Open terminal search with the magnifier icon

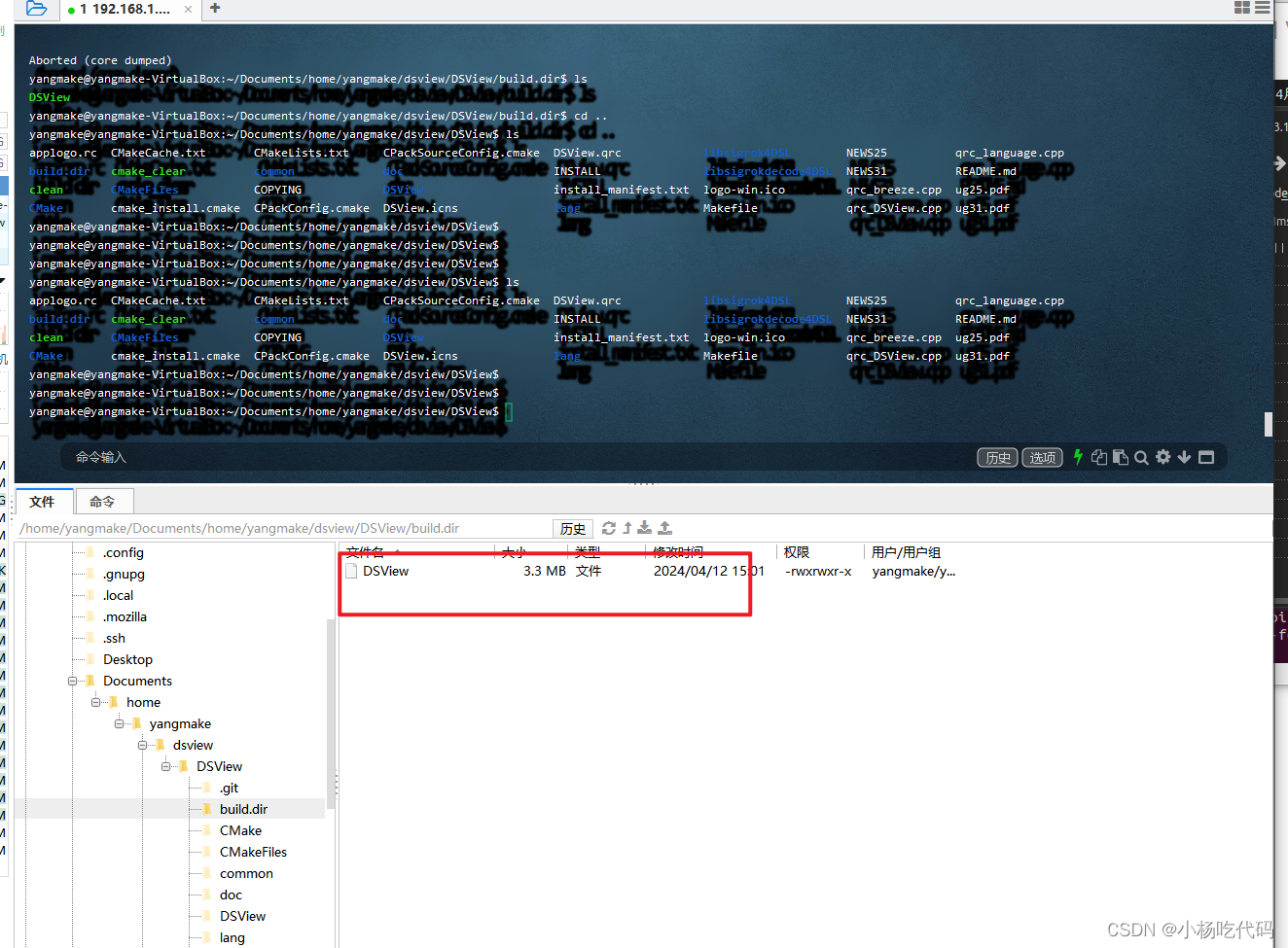click(1141, 457)
